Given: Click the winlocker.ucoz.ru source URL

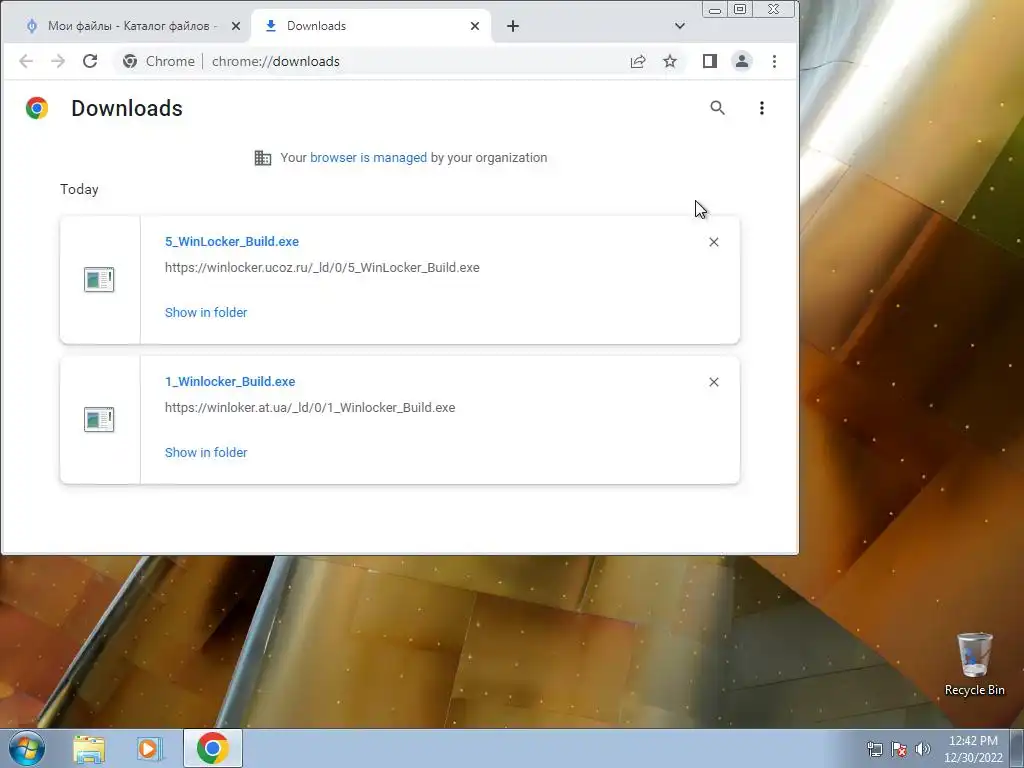Looking at the screenshot, I should [322, 268].
